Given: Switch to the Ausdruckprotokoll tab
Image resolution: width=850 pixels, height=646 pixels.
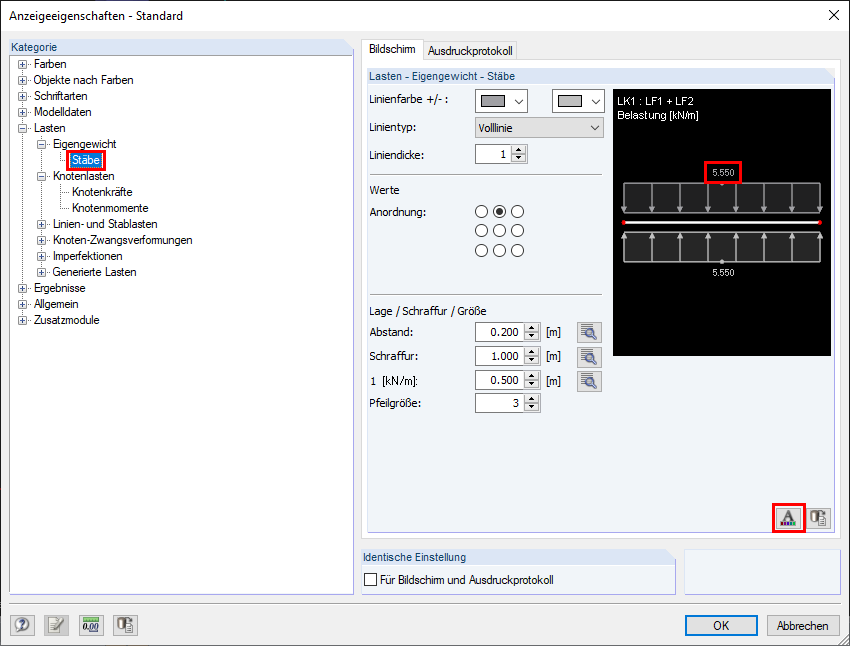Looking at the screenshot, I should click(x=469, y=50).
